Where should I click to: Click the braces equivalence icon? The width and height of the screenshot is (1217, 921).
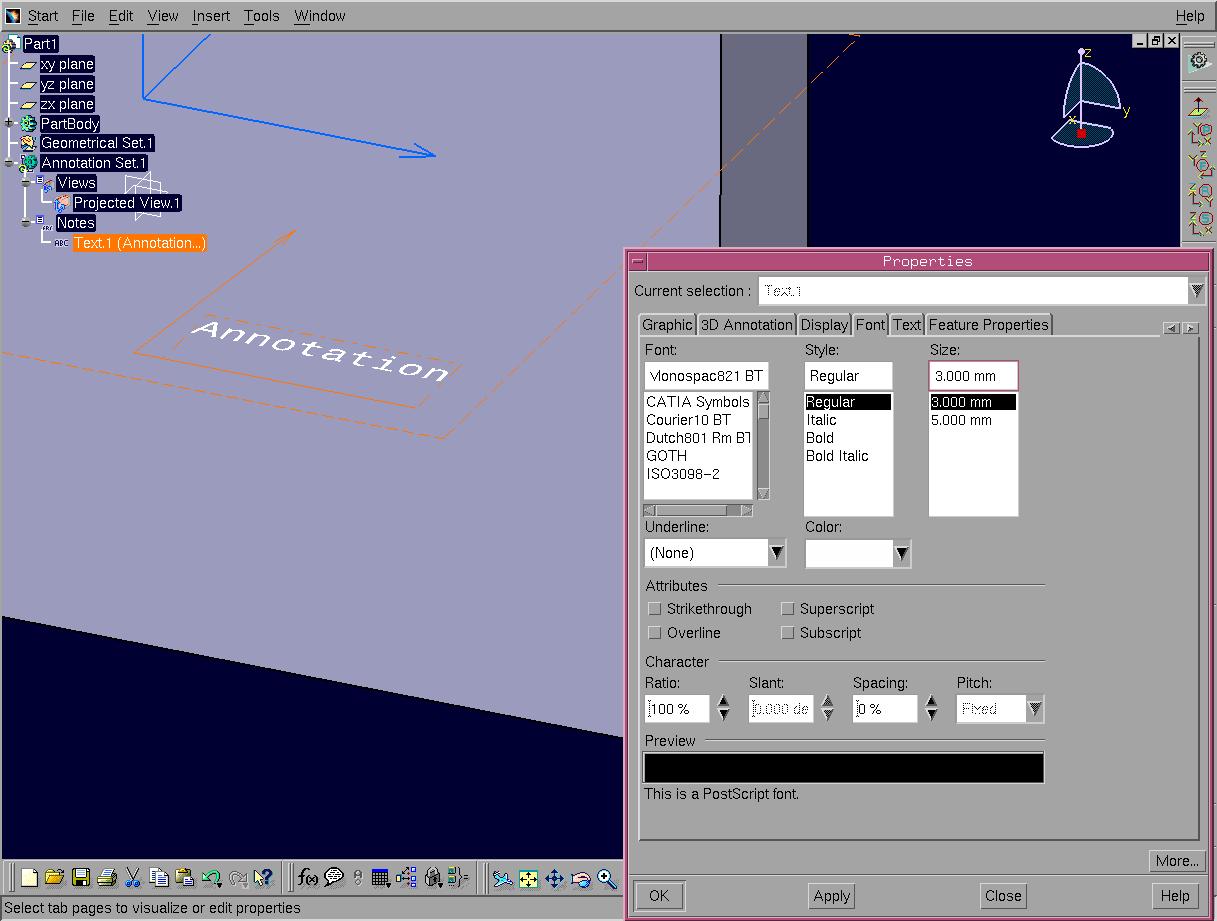coord(458,878)
